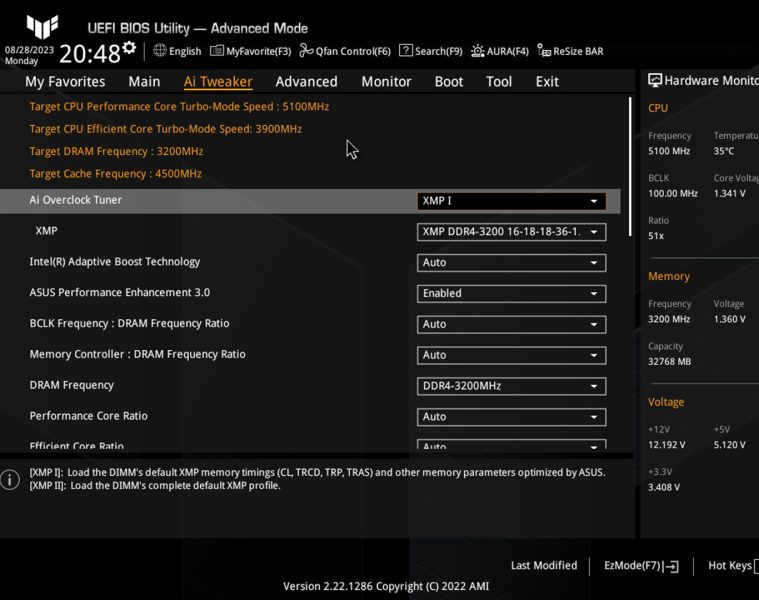Click the TUF logo icon

42,26
